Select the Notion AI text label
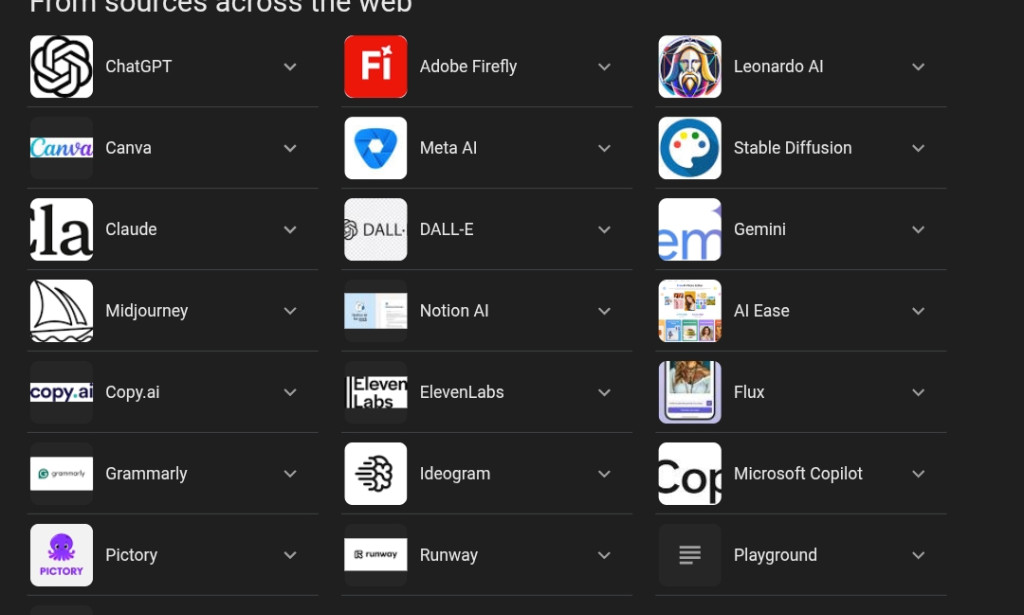Screen dimensions: 1024x615 tap(454, 311)
